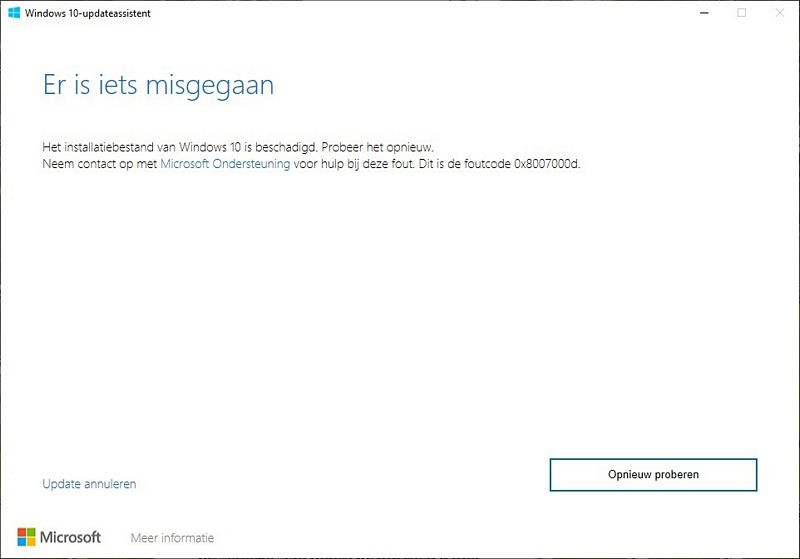Click the Opnieuw proberen button

point(653,475)
